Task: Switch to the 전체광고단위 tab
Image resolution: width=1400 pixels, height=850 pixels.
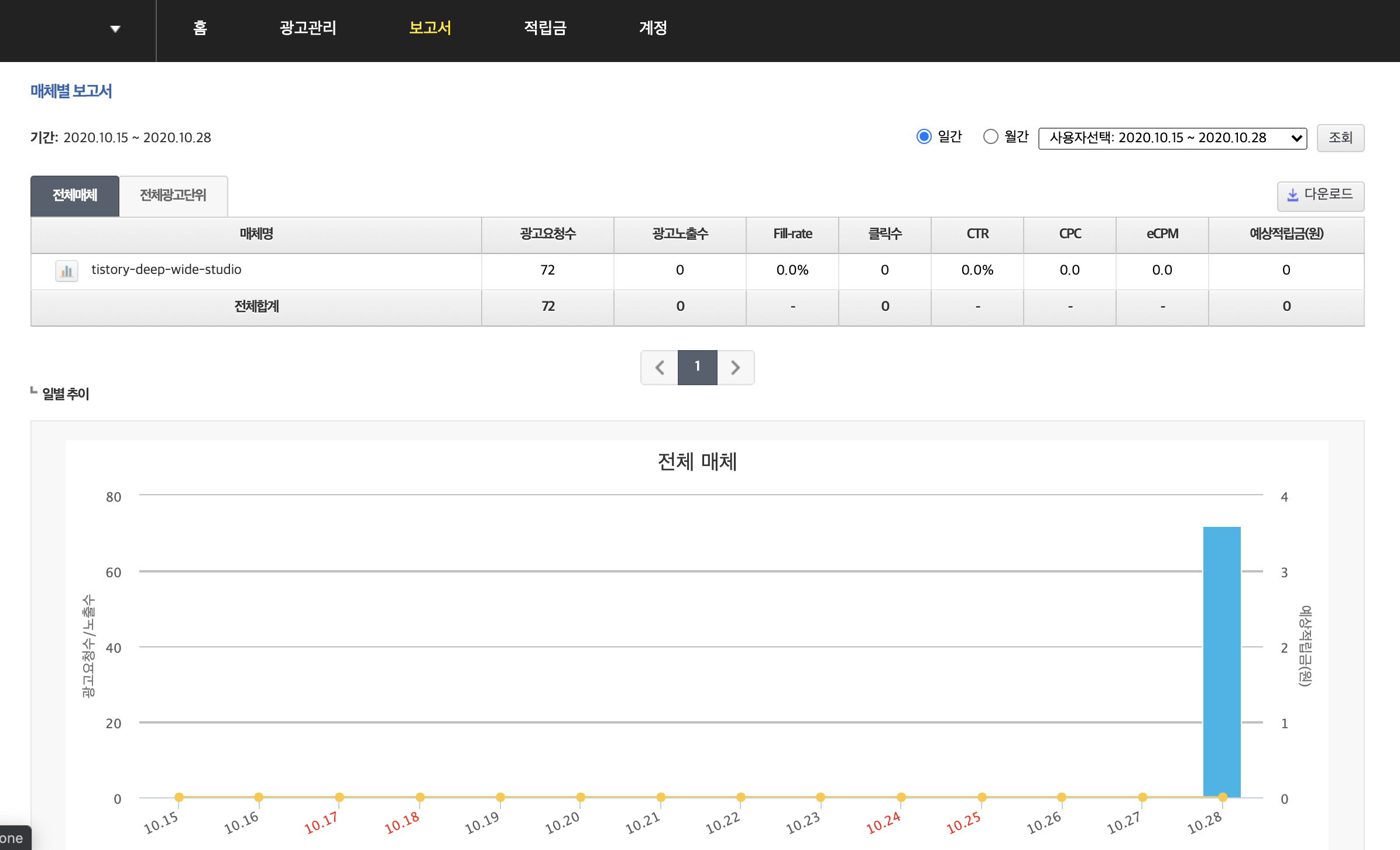Action: (x=173, y=196)
